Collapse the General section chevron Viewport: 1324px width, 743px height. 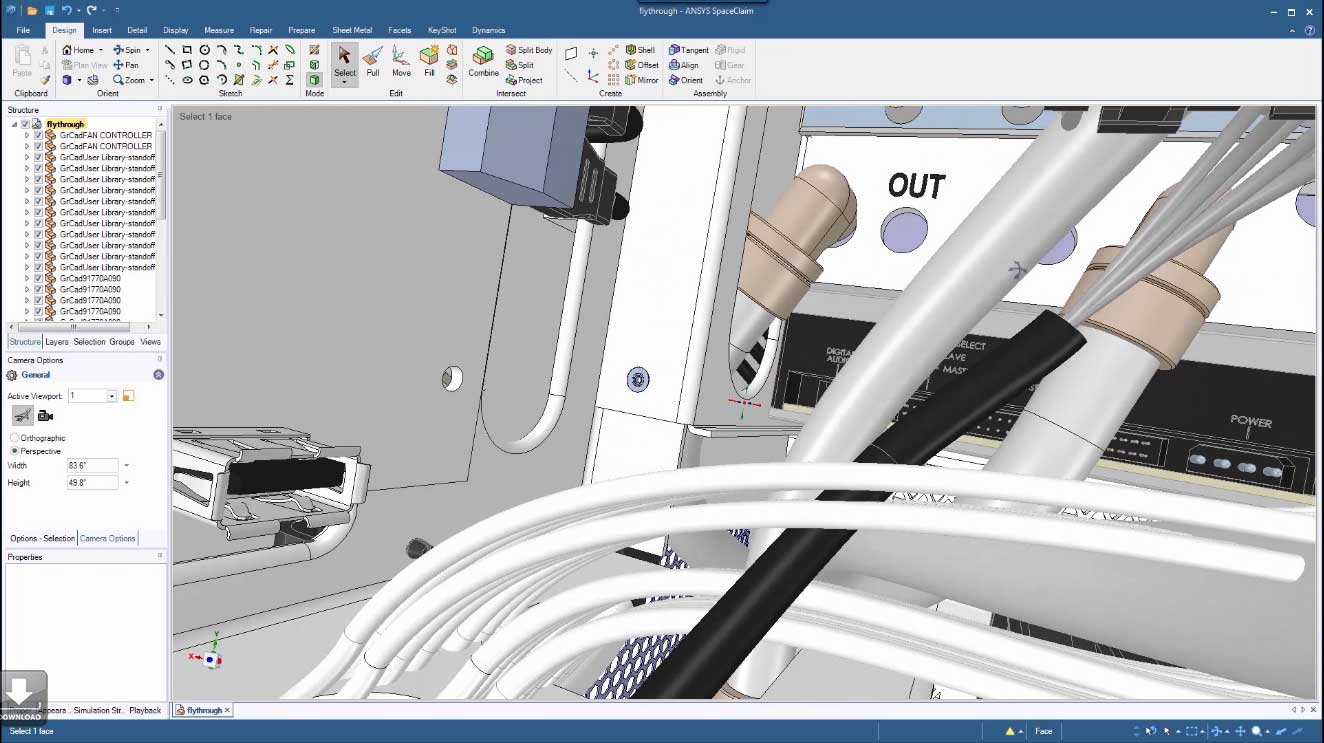(x=158, y=375)
